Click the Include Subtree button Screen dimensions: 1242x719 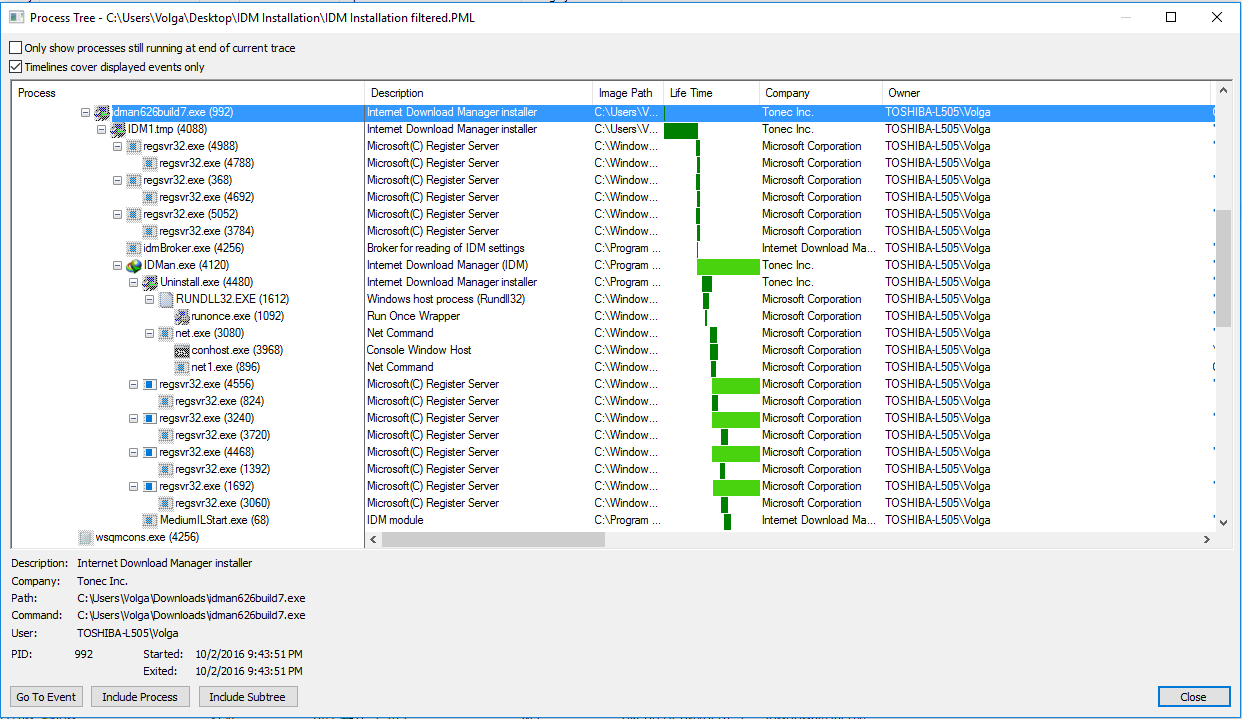coord(248,697)
